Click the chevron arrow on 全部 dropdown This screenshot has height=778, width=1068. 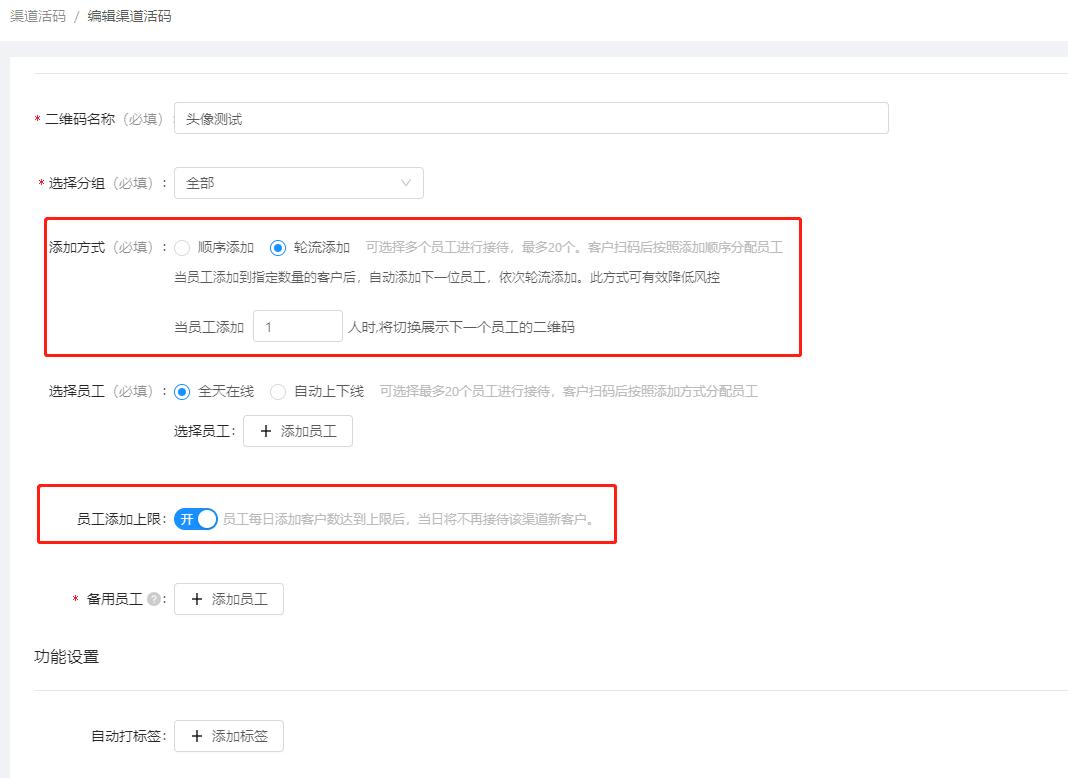coord(406,183)
